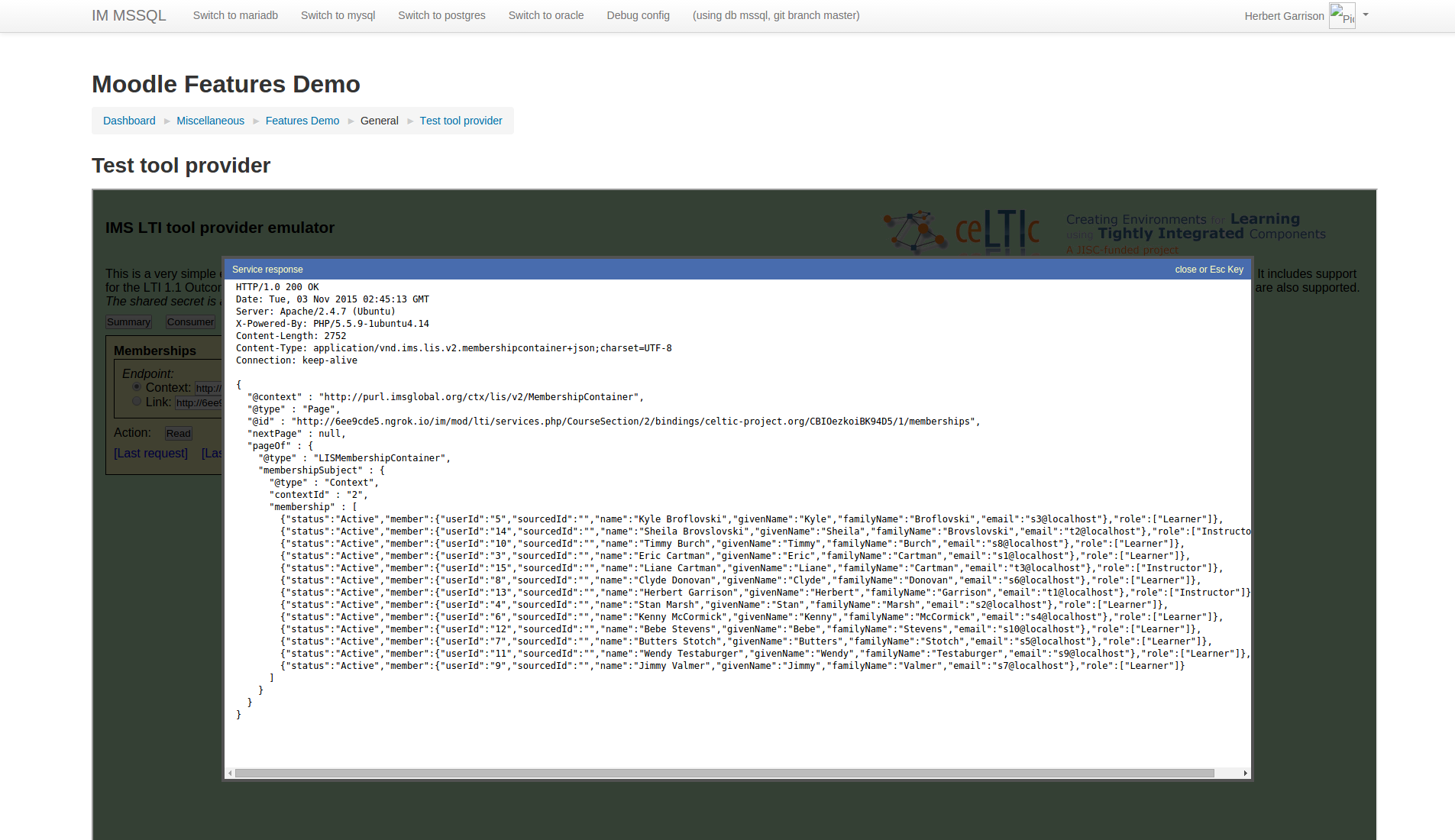This screenshot has height=840, width=1455.
Task: Open Switch to postgres link
Action: (441, 15)
